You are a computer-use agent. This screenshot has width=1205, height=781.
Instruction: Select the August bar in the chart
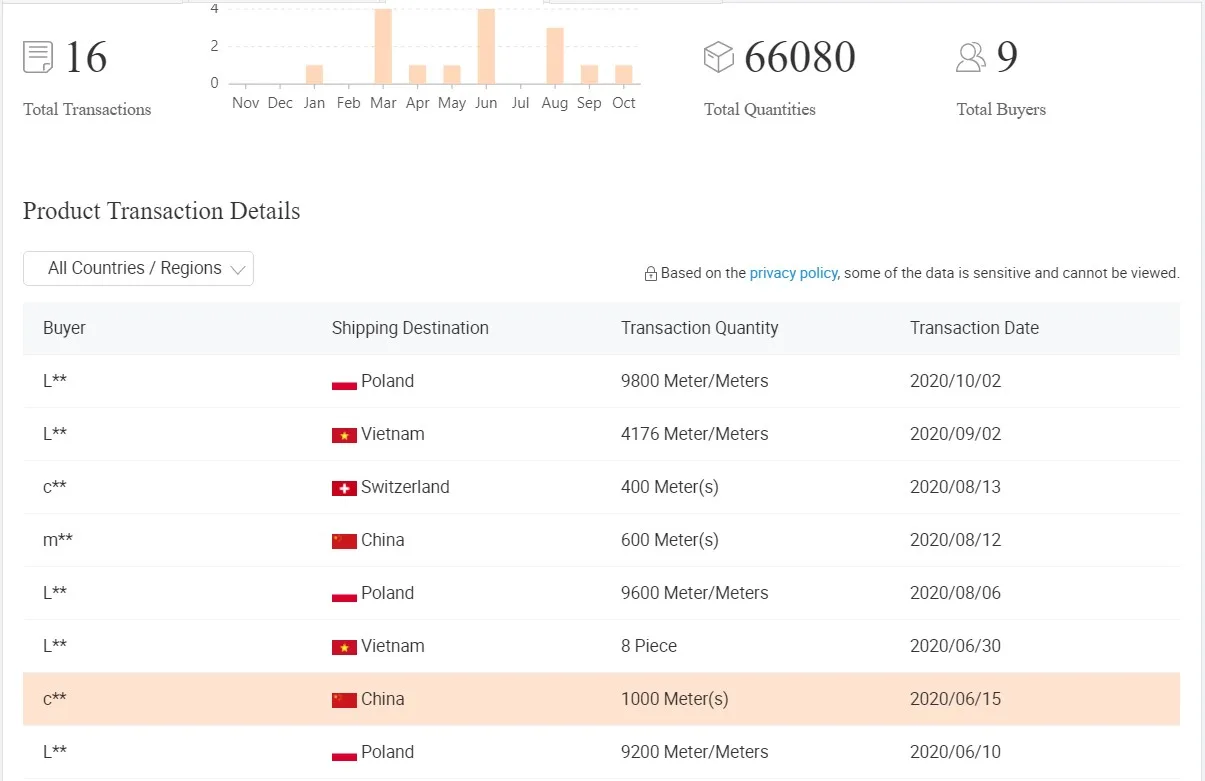555,56
